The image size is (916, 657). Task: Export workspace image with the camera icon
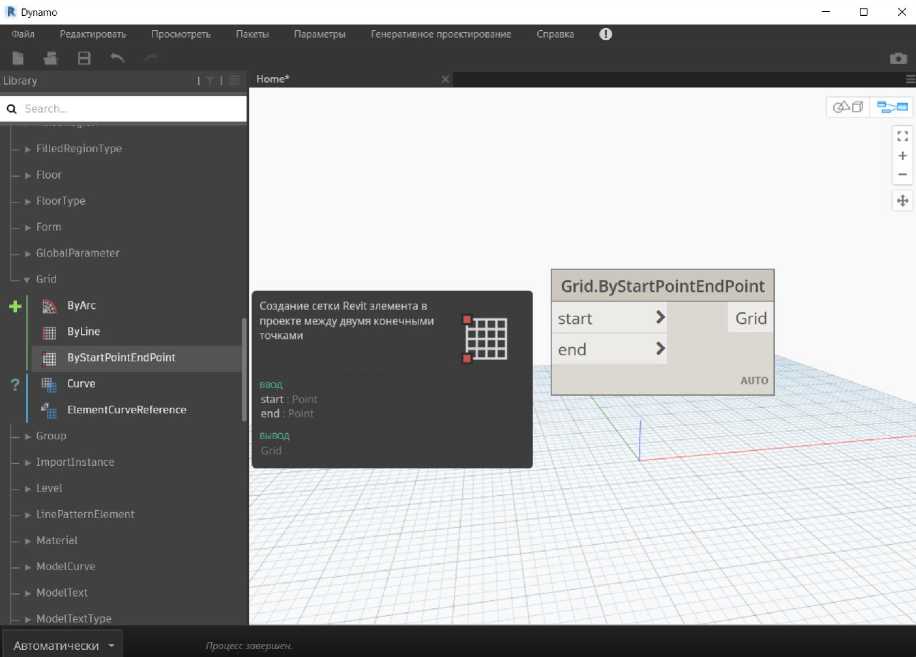(x=898, y=59)
